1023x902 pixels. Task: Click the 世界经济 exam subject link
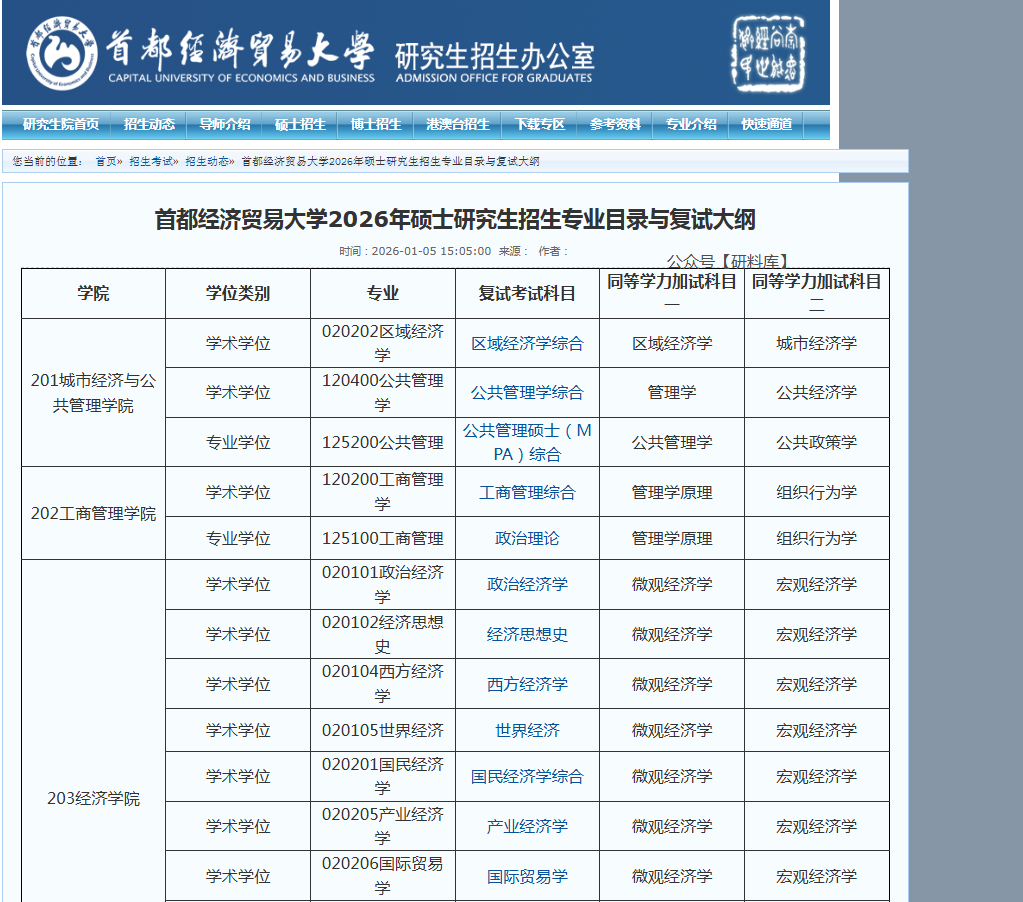tap(527, 731)
